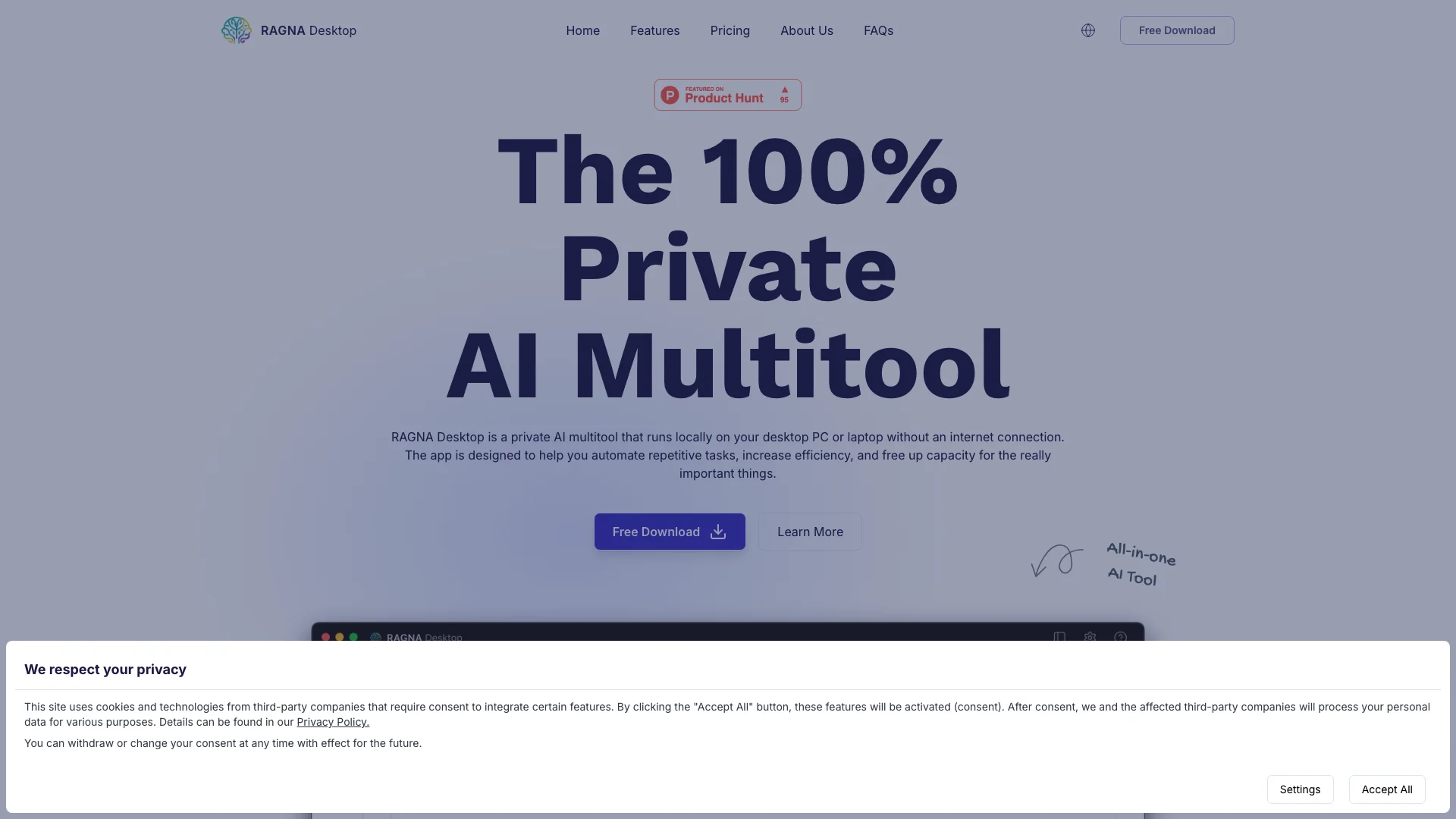Click the Product Hunt featured badge icon

tap(727, 94)
